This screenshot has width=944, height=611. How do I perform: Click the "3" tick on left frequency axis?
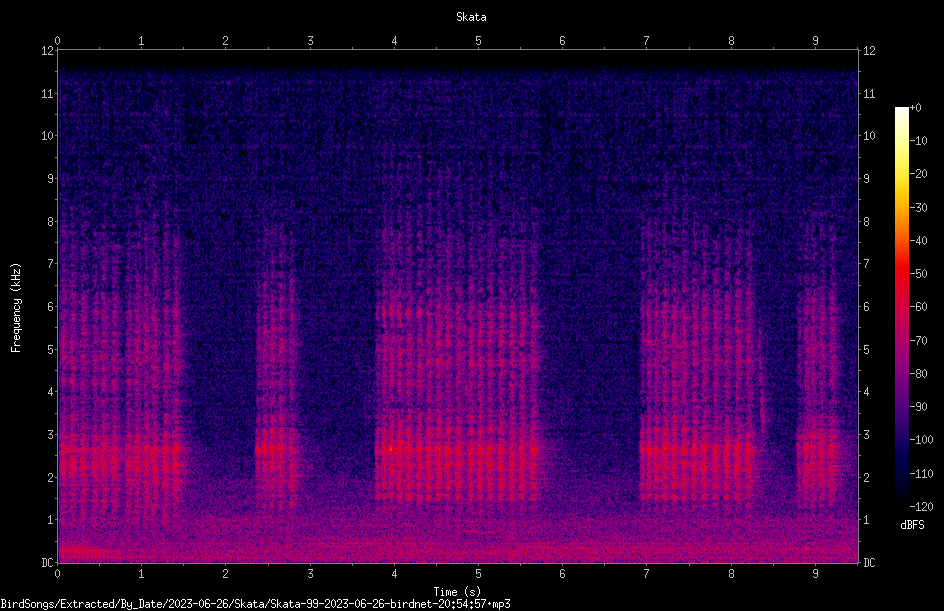tap(50, 435)
